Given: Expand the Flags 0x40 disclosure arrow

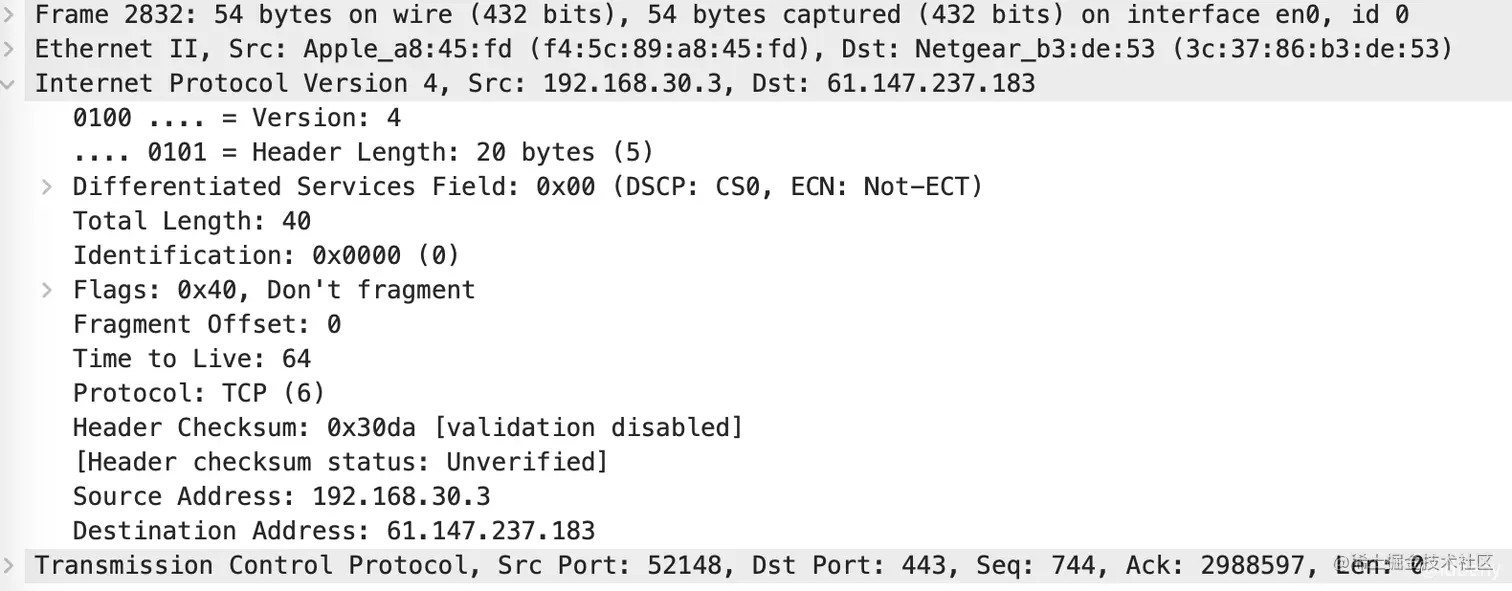Looking at the screenshot, I should (x=46, y=290).
